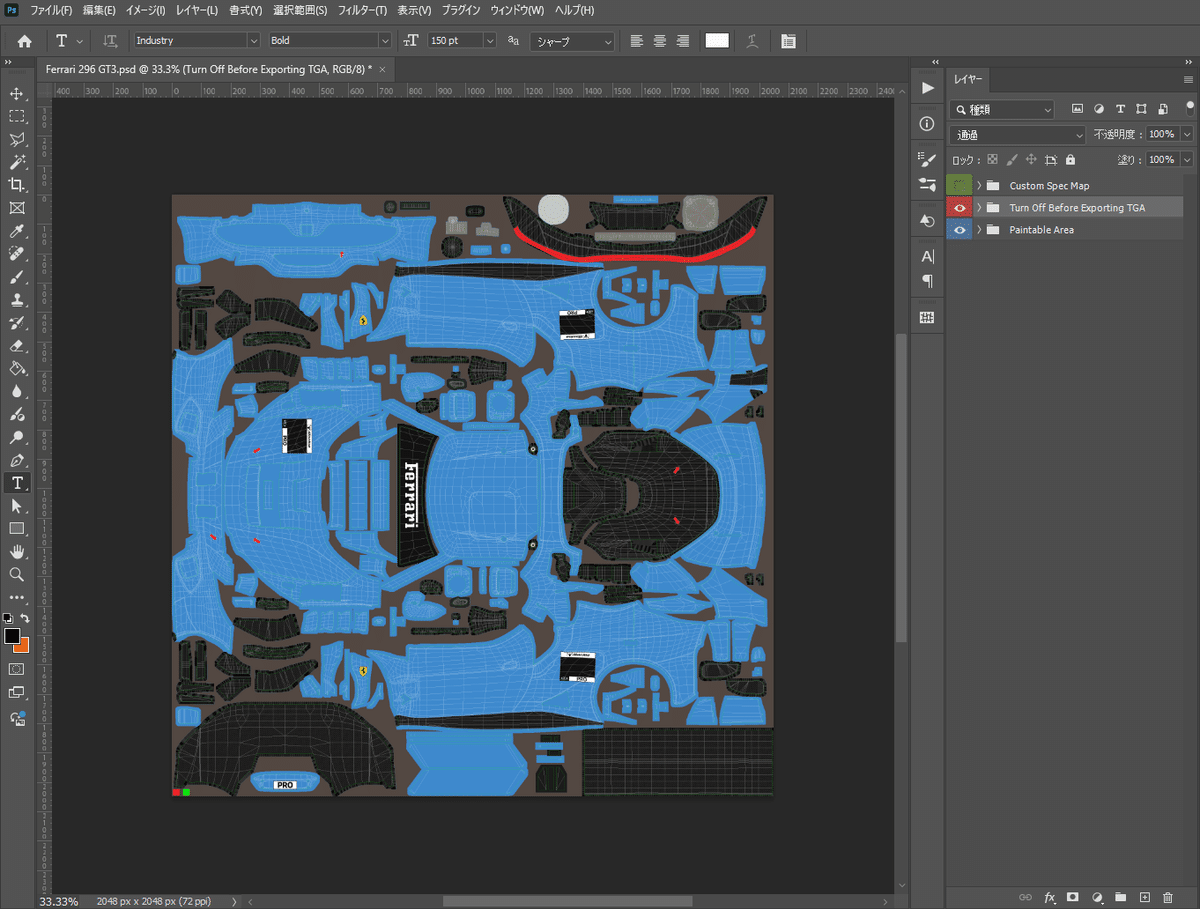Open the 通過 blend mode dropdown
Image resolution: width=1200 pixels, height=909 pixels.
pos(1017,134)
